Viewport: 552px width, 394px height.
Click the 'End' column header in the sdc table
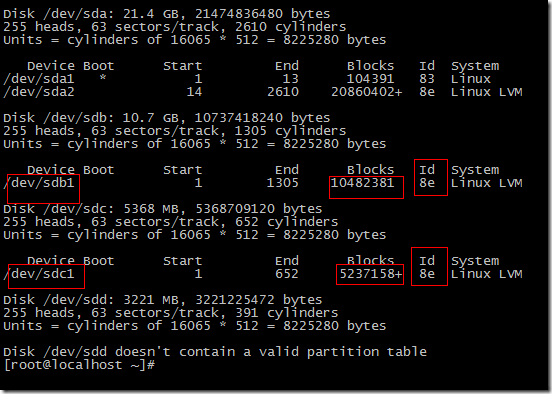[287, 261]
